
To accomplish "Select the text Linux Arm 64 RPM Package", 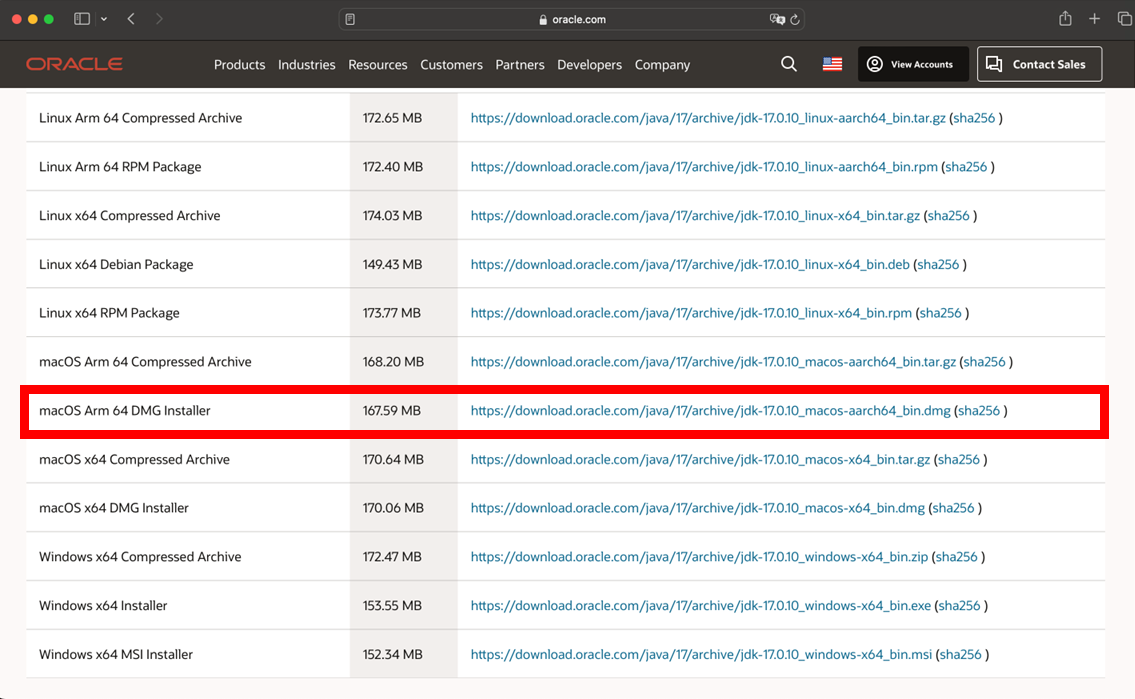I will pyautogui.click(x=120, y=166).
